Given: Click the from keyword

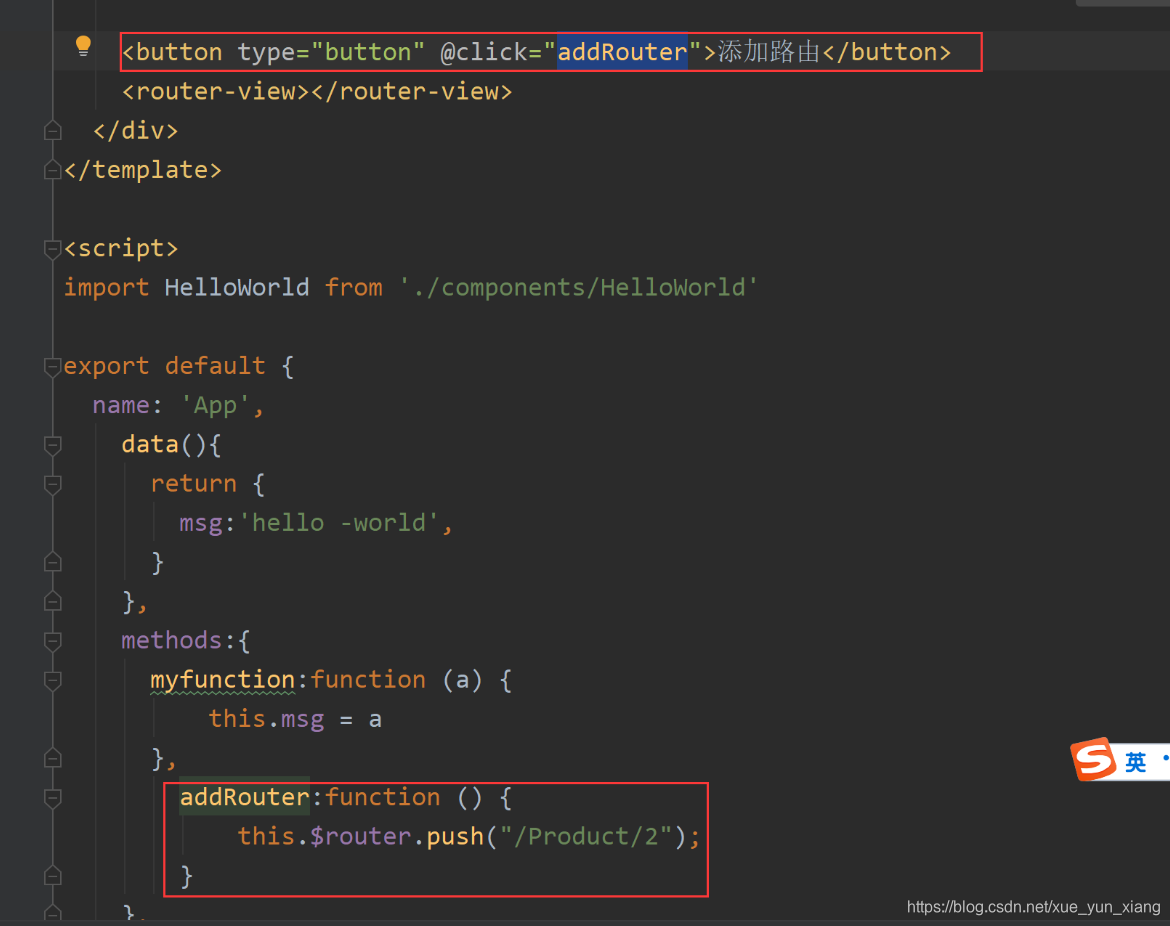Looking at the screenshot, I should pos(354,287).
